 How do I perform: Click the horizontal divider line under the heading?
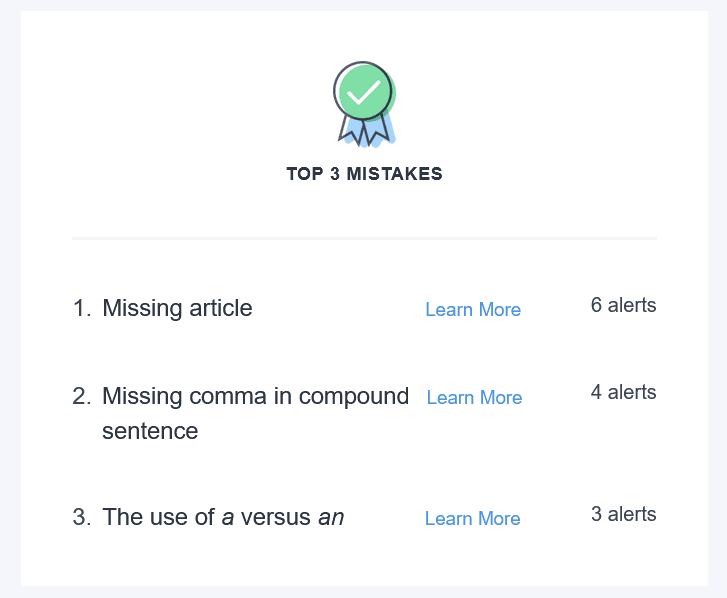[364, 239]
